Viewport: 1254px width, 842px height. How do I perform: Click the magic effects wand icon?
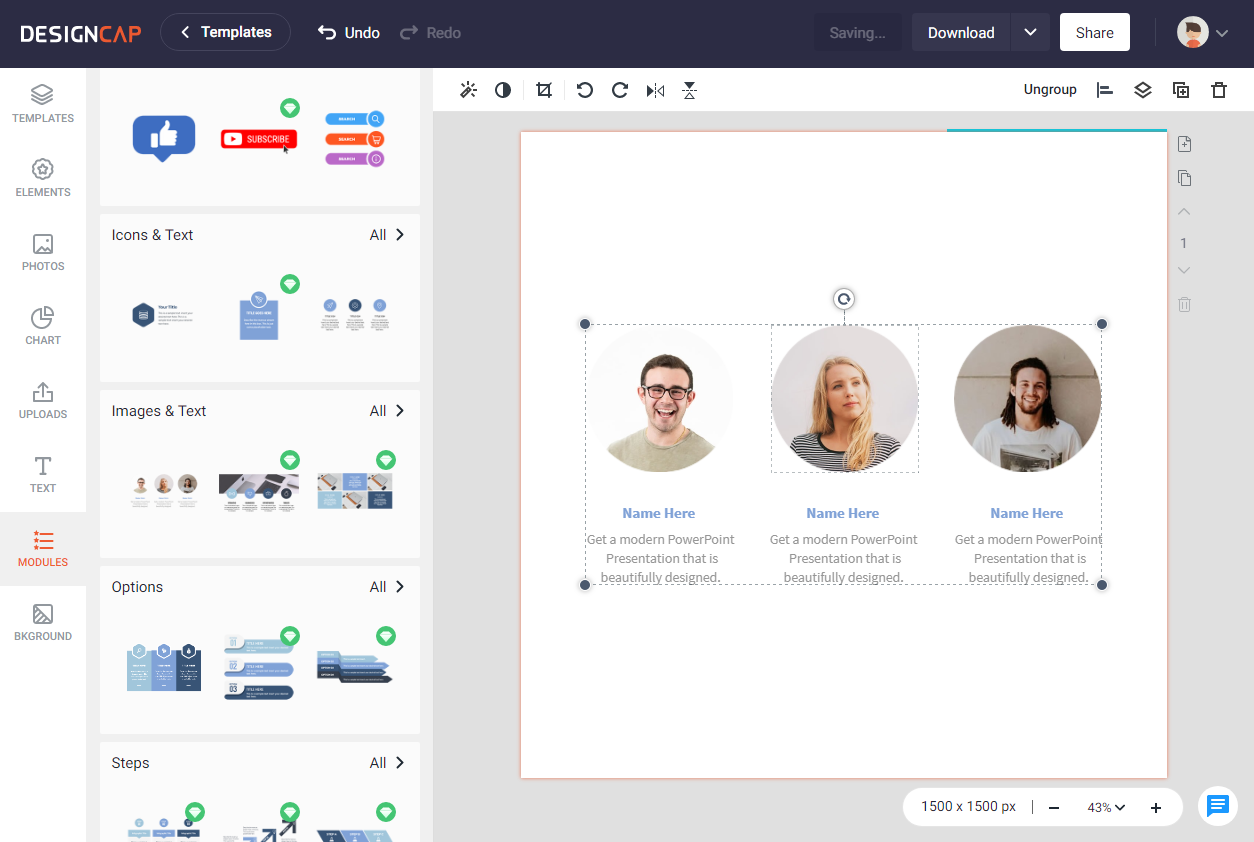click(468, 90)
